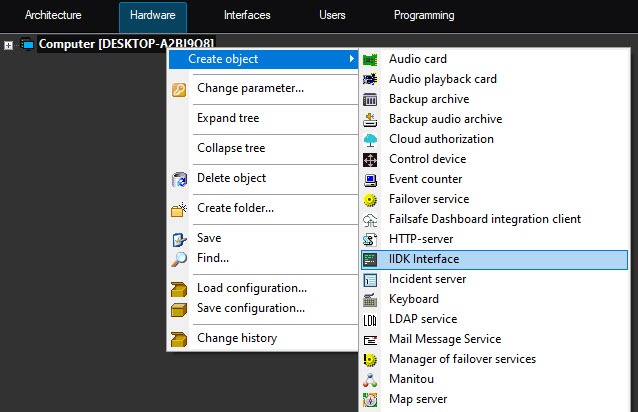Select Computer [DESKTOP-A2BI9O8] tree item
The image size is (638, 412).
coord(126,44)
